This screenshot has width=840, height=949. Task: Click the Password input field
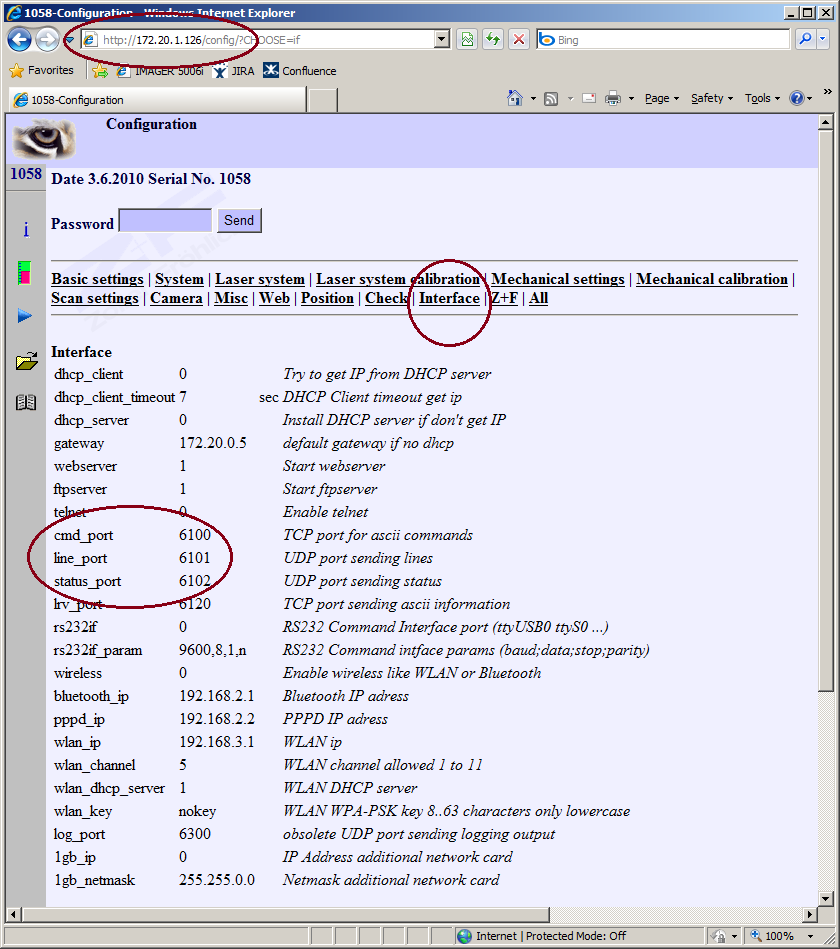tap(166, 221)
